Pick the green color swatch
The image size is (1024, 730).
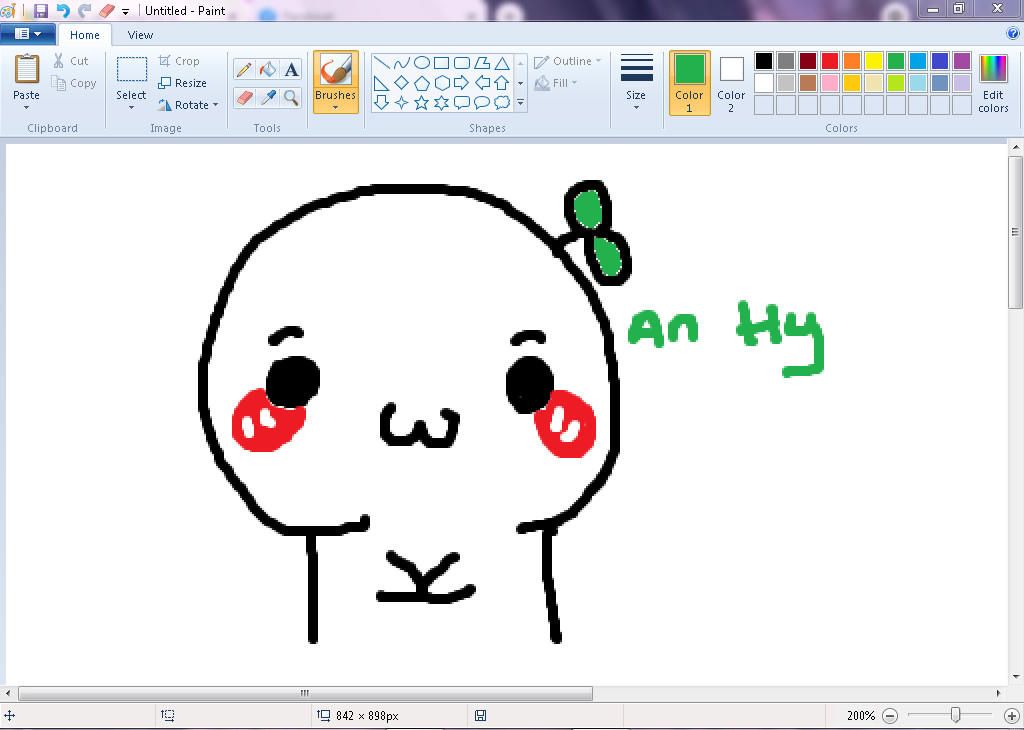point(896,61)
